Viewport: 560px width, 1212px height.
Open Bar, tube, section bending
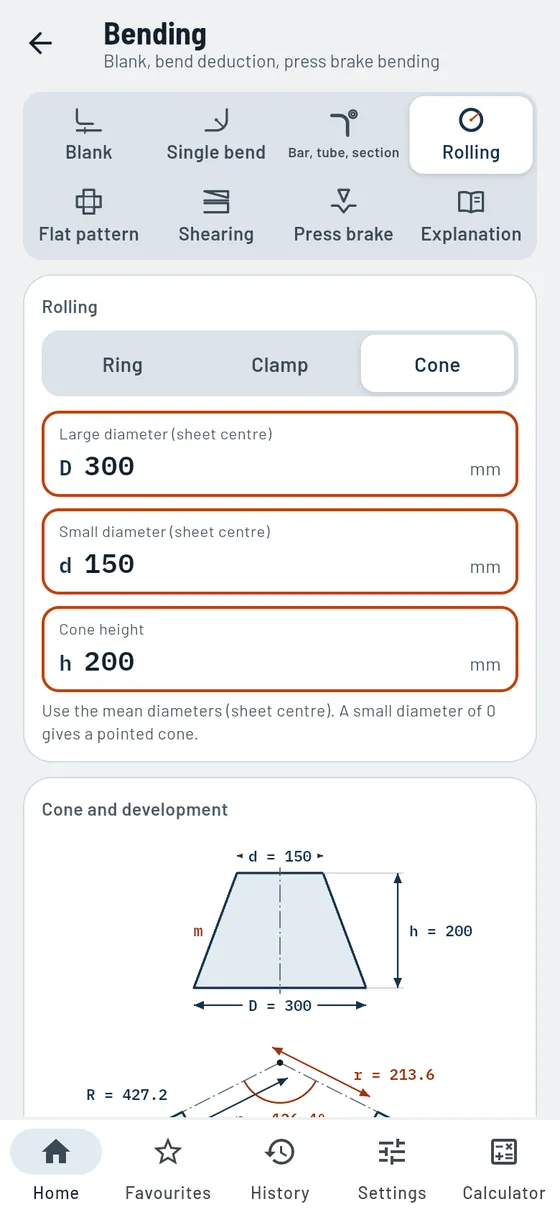343,135
